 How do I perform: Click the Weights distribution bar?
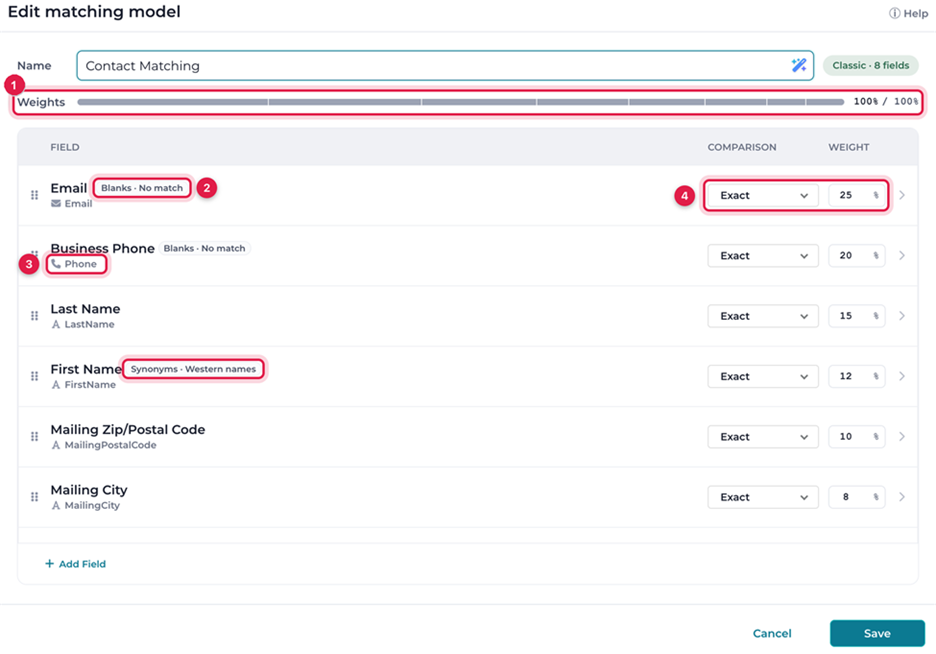[460, 102]
